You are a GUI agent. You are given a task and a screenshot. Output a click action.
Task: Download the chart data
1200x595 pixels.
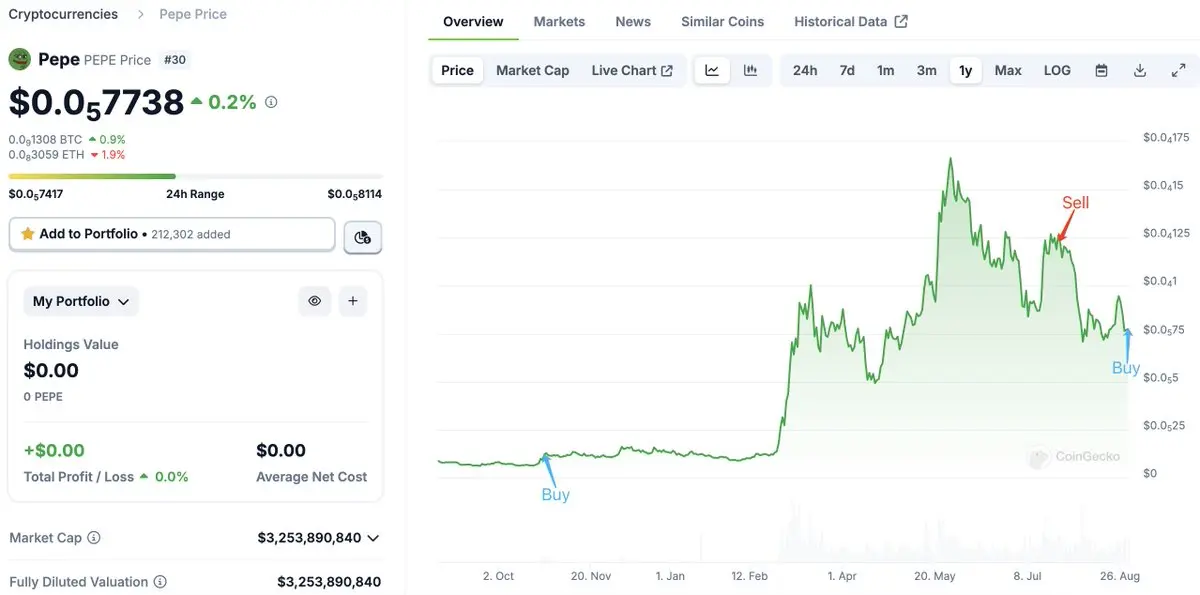click(1140, 70)
